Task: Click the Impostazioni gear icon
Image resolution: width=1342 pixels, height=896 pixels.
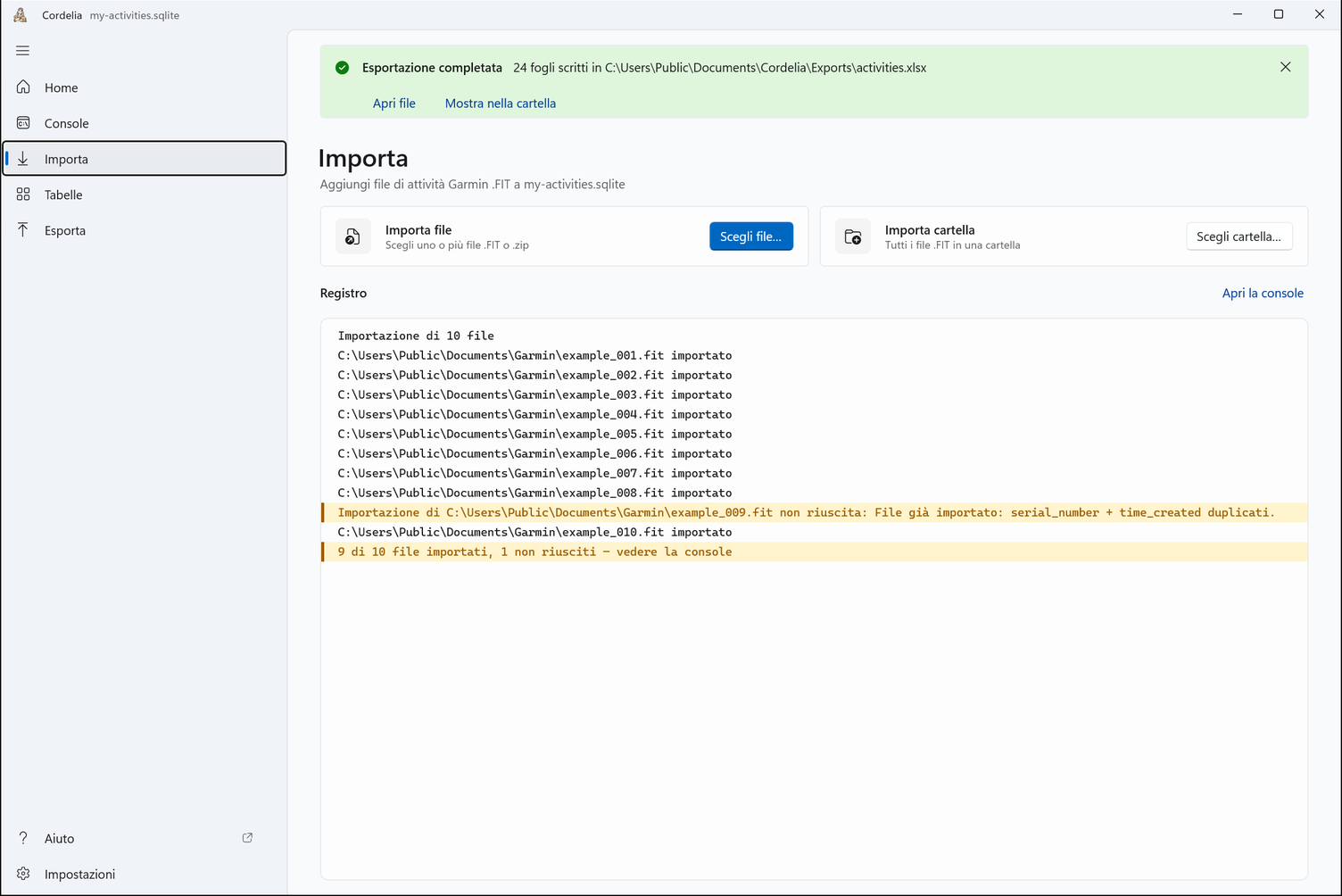Action: click(23, 874)
